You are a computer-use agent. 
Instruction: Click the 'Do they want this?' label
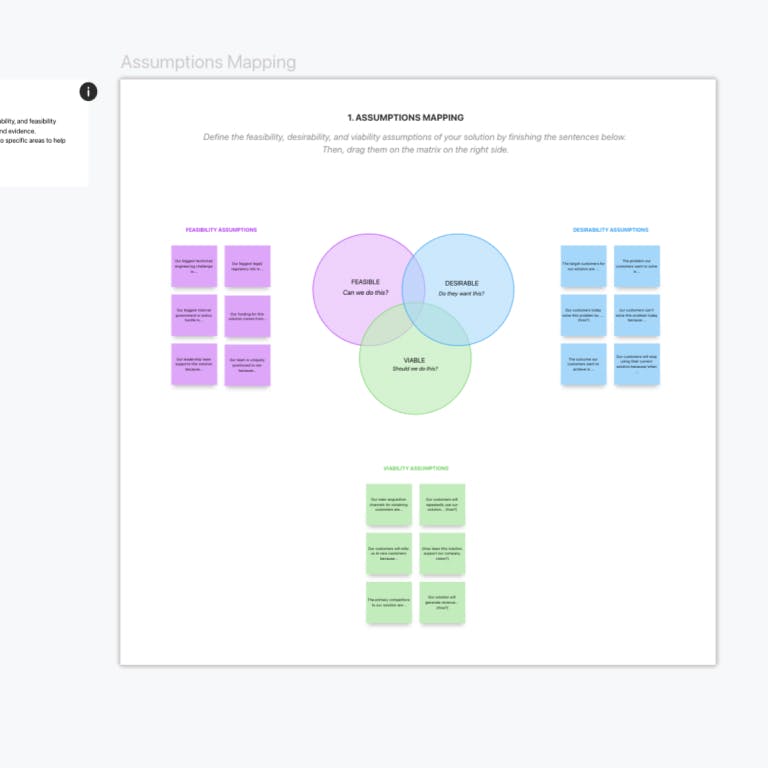[x=461, y=293]
